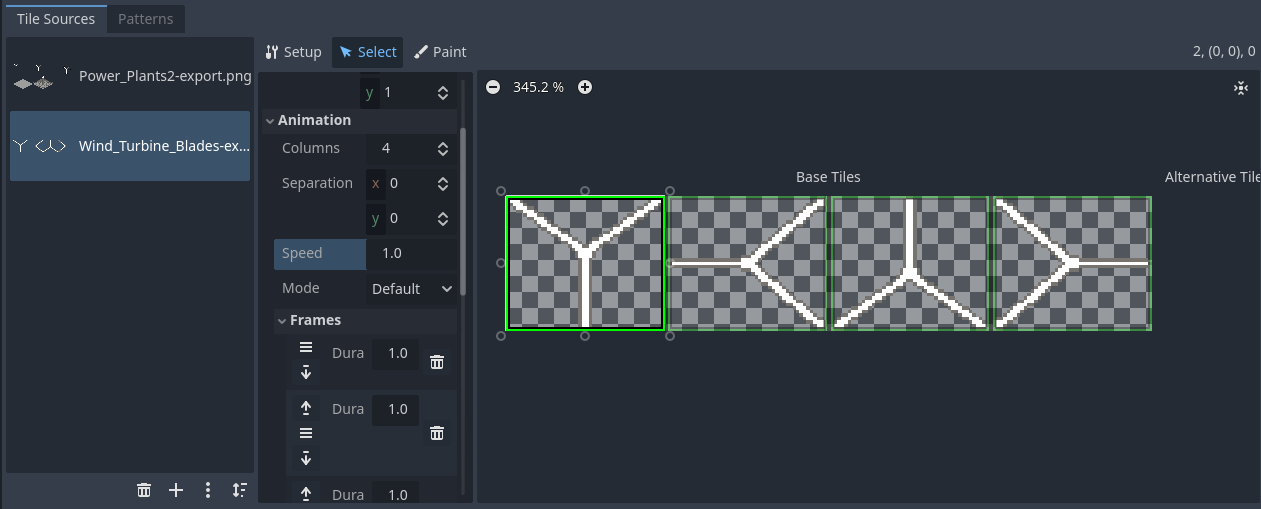Viewport: 1261px width, 509px height.
Task: Move the third frame up (arrow icon)
Action: tap(306, 494)
